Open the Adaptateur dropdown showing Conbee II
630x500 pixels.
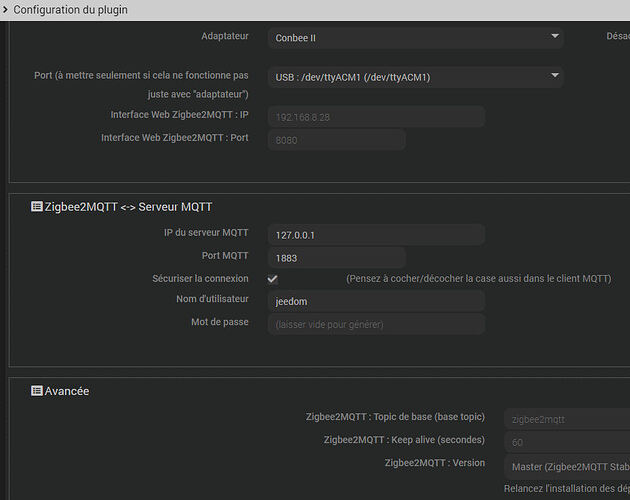(x=415, y=38)
